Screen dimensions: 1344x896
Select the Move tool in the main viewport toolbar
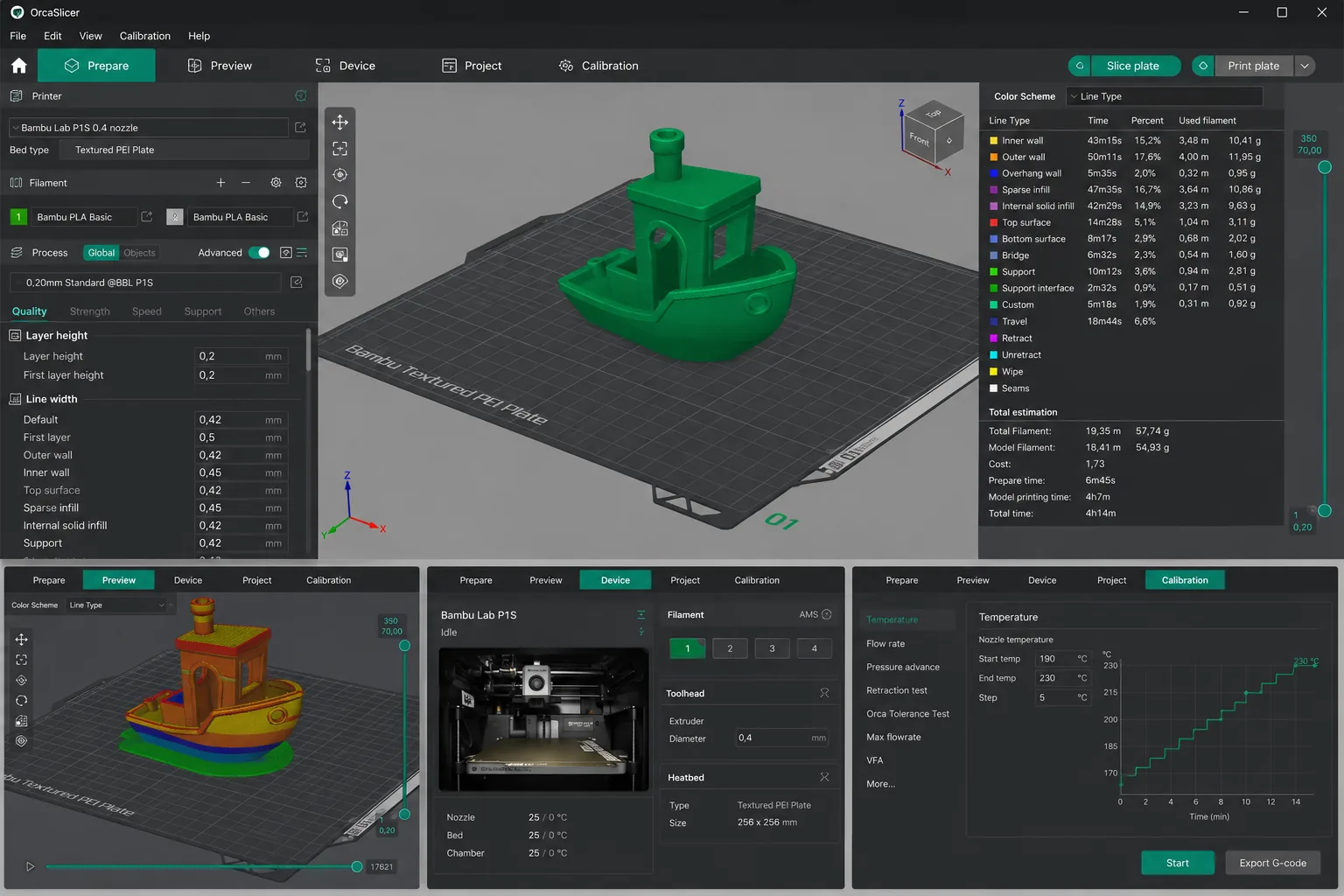click(x=340, y=122)
